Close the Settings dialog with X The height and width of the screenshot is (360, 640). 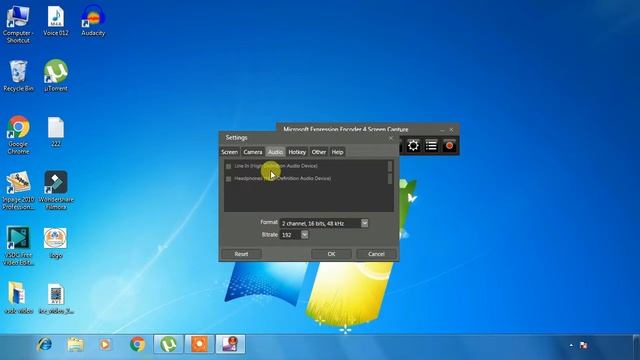(391, 138)
